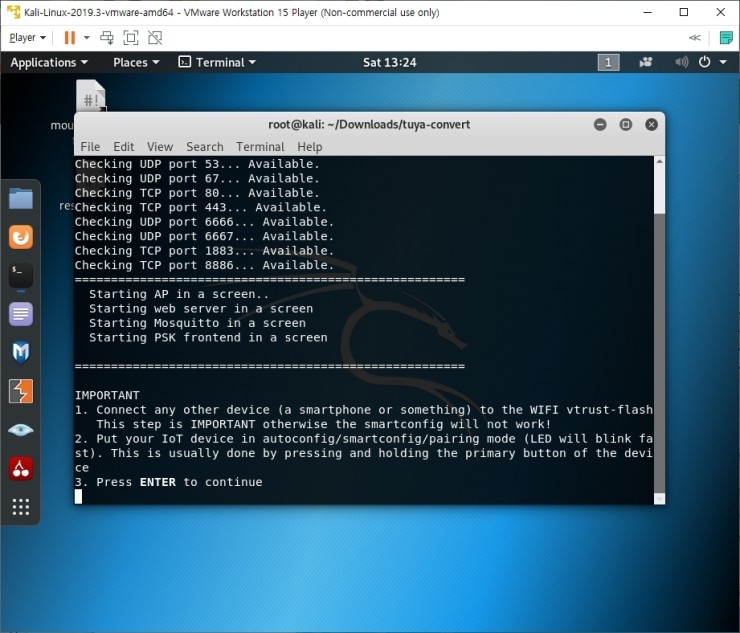
Task: Click the muted volume speaker icon
Action: 681,62
